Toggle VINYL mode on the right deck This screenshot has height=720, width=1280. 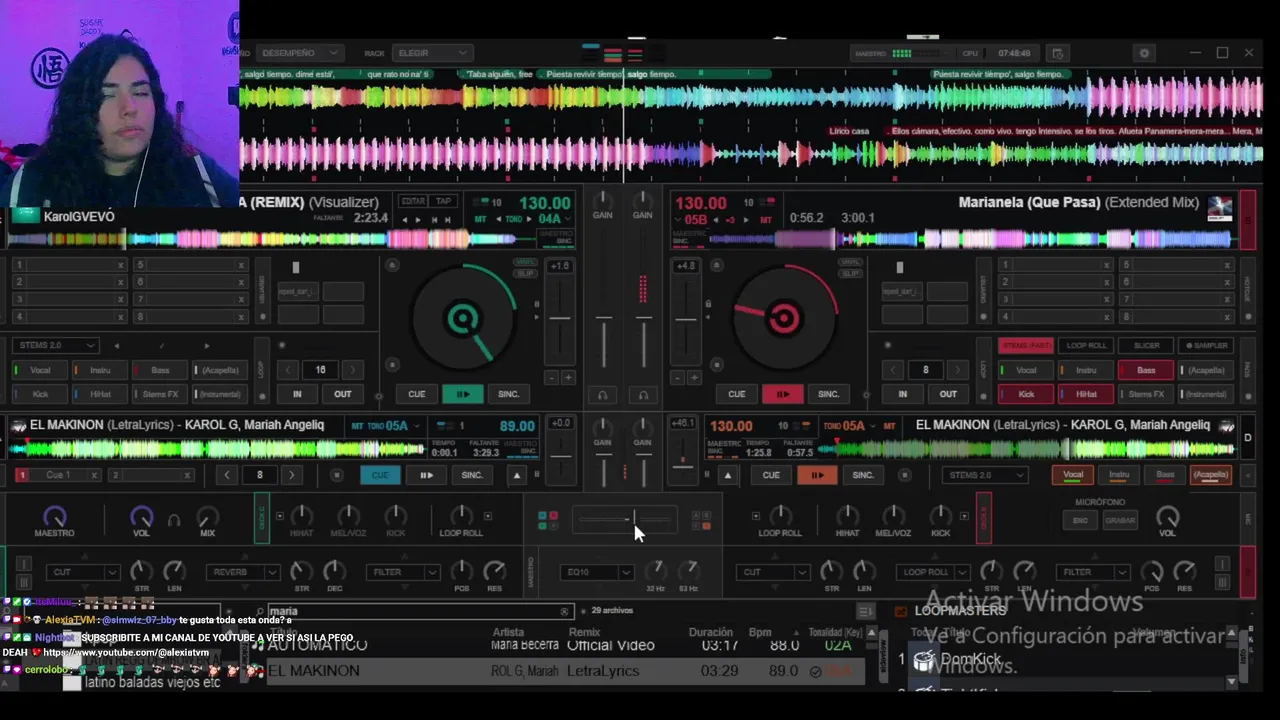[x=850, y=264]
